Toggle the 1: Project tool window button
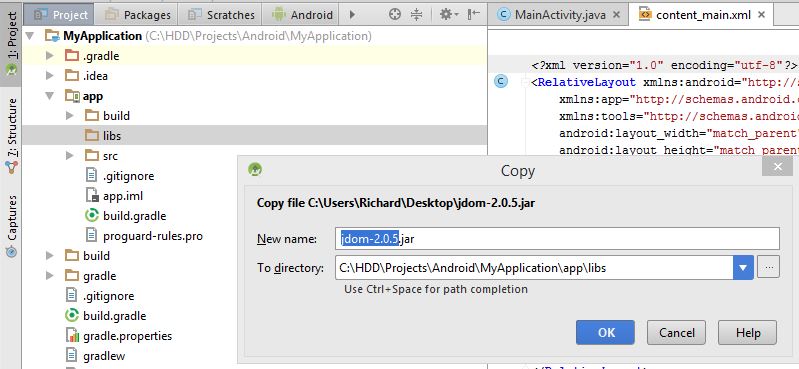Screen dimensions: 799x369 (11, 43)
